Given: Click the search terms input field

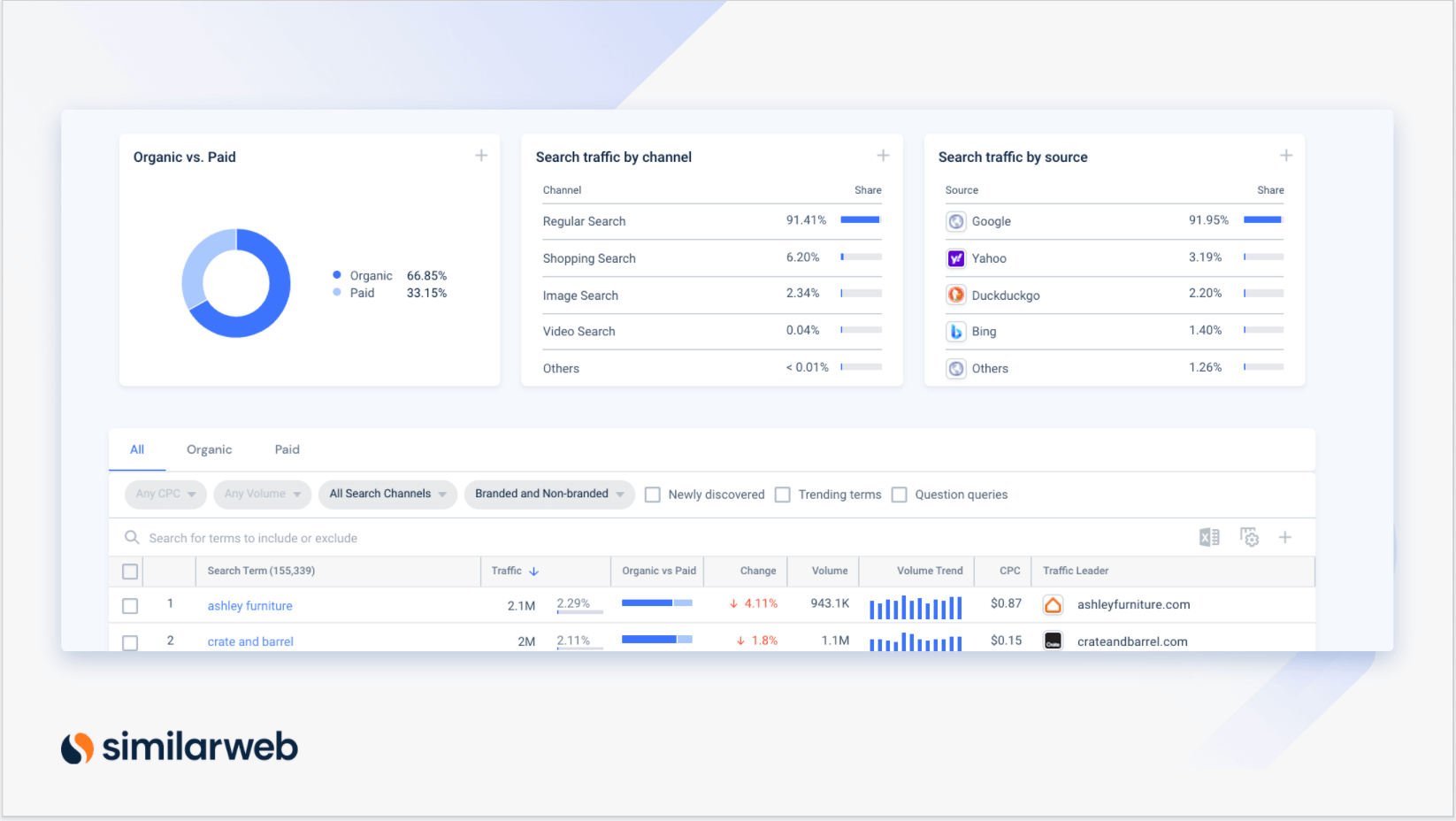Looking at the screenshot, I should [x=354, y=537].
